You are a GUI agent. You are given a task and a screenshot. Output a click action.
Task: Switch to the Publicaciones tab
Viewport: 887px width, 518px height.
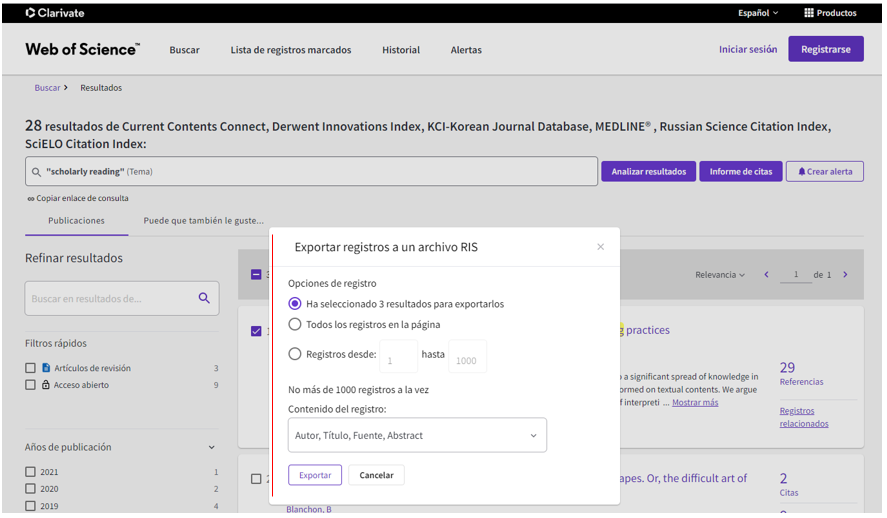(x=76, y=221)
